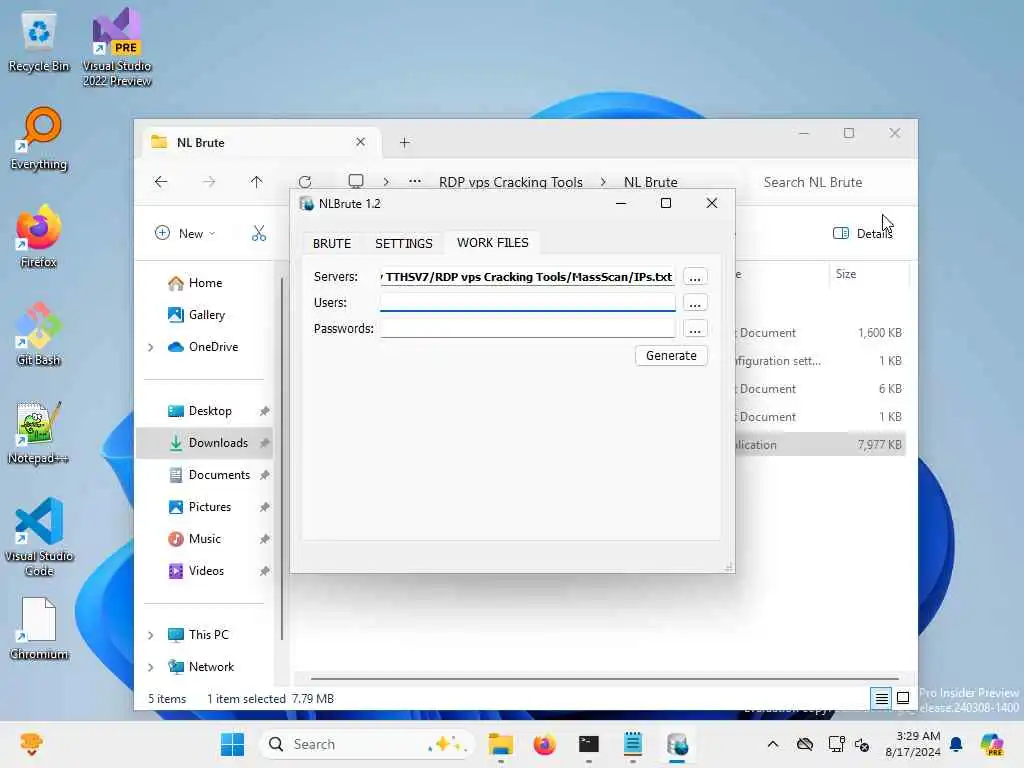The height and width of the screenshot is (768, 1024).
Task: Click the taskbar Search box
Action: [368, 744]
